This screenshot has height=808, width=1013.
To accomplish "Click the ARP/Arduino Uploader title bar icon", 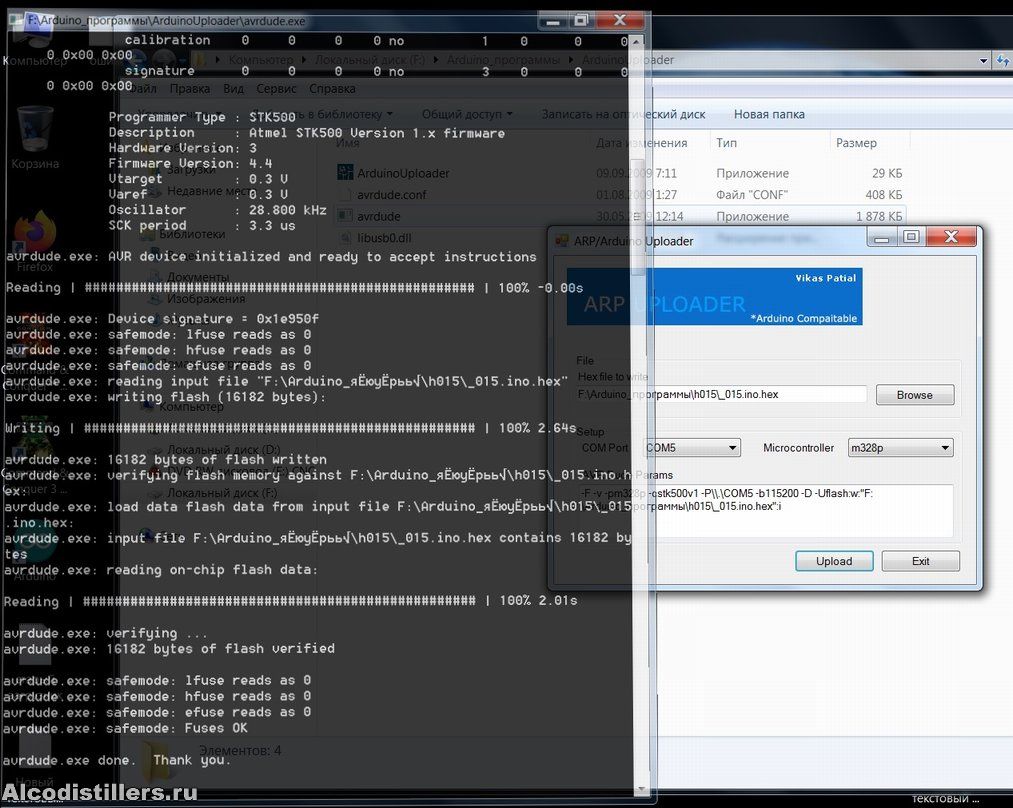I will (561, 241).
